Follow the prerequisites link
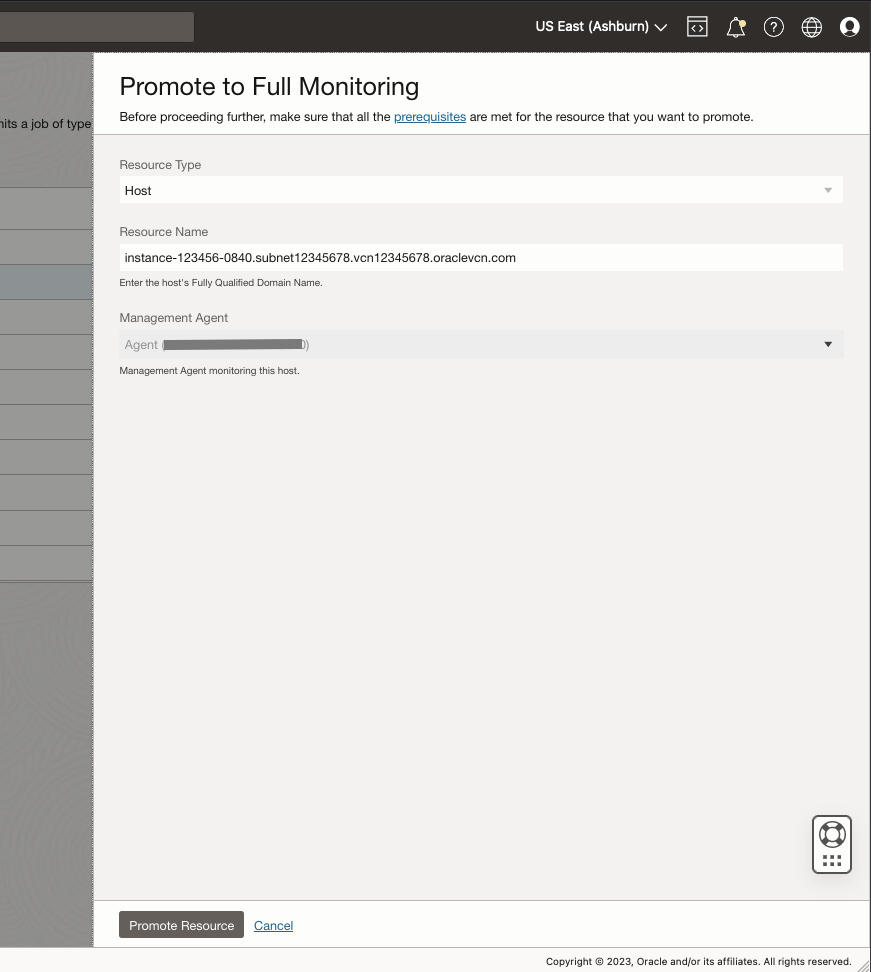Screen dimensions: 871x972 coord(430,117)
